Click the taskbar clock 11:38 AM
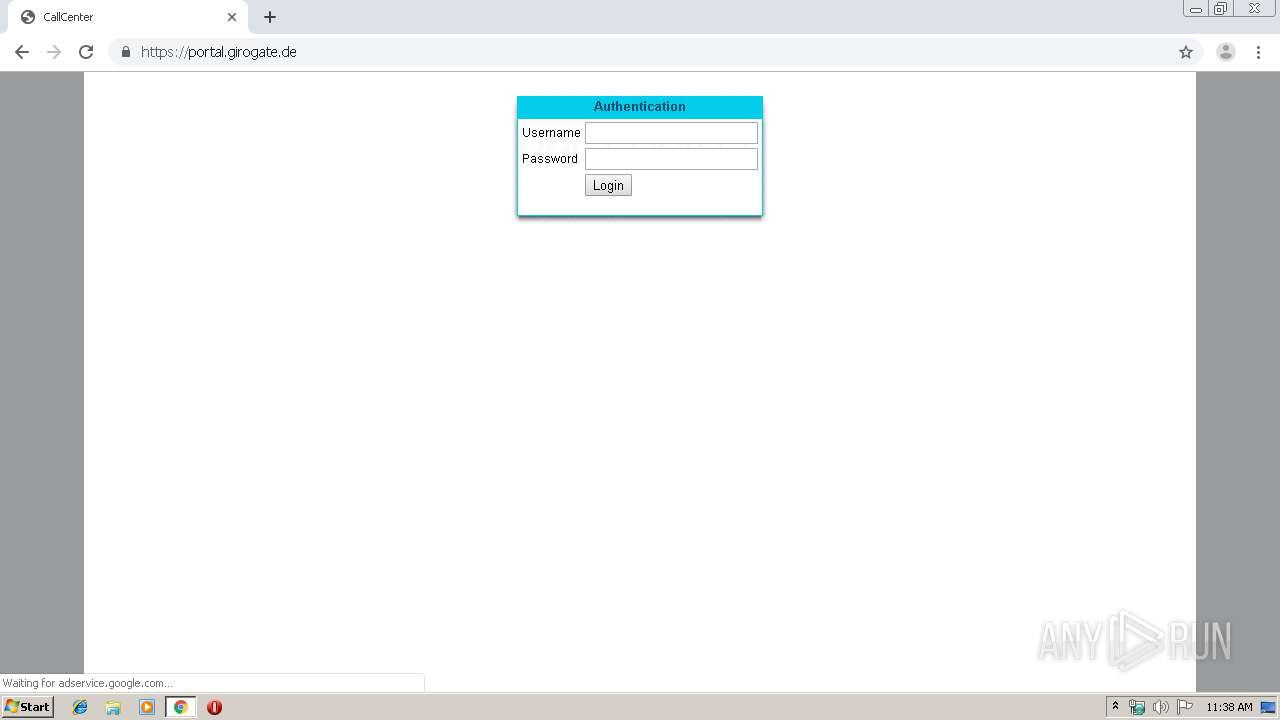The width and height of the screenshot is (1280, 720). click(x=1229, y=707)
